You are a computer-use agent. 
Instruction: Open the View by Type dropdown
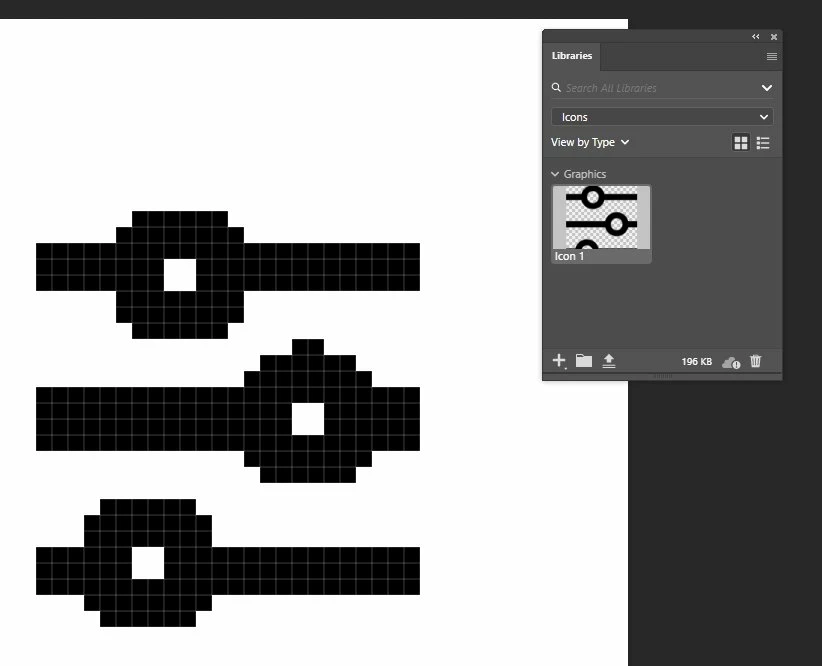[x=590, y=142]
